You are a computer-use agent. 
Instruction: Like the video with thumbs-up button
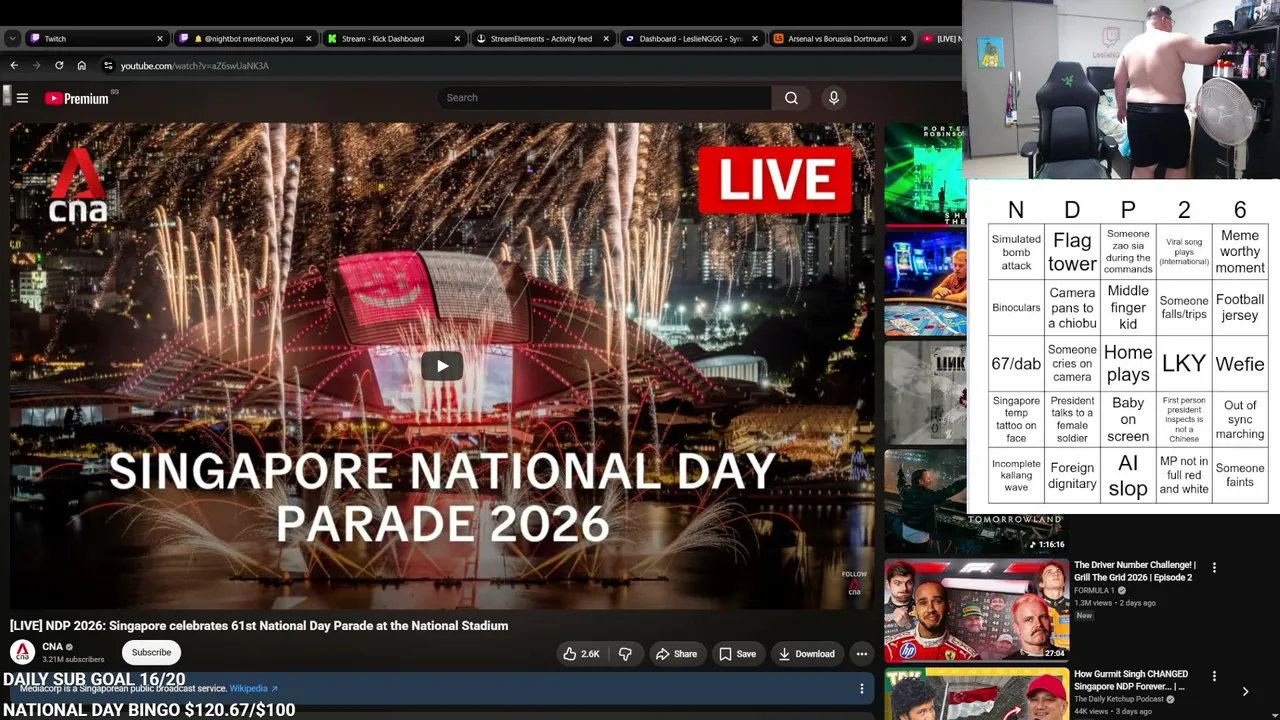click(x=581, y=654)
